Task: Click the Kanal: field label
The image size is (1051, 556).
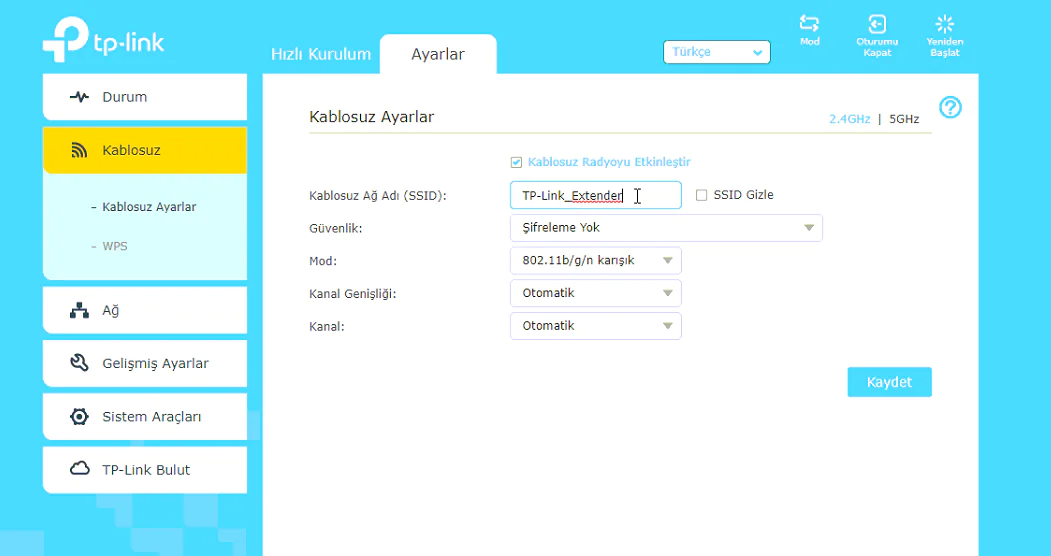Action: point(326,327)
